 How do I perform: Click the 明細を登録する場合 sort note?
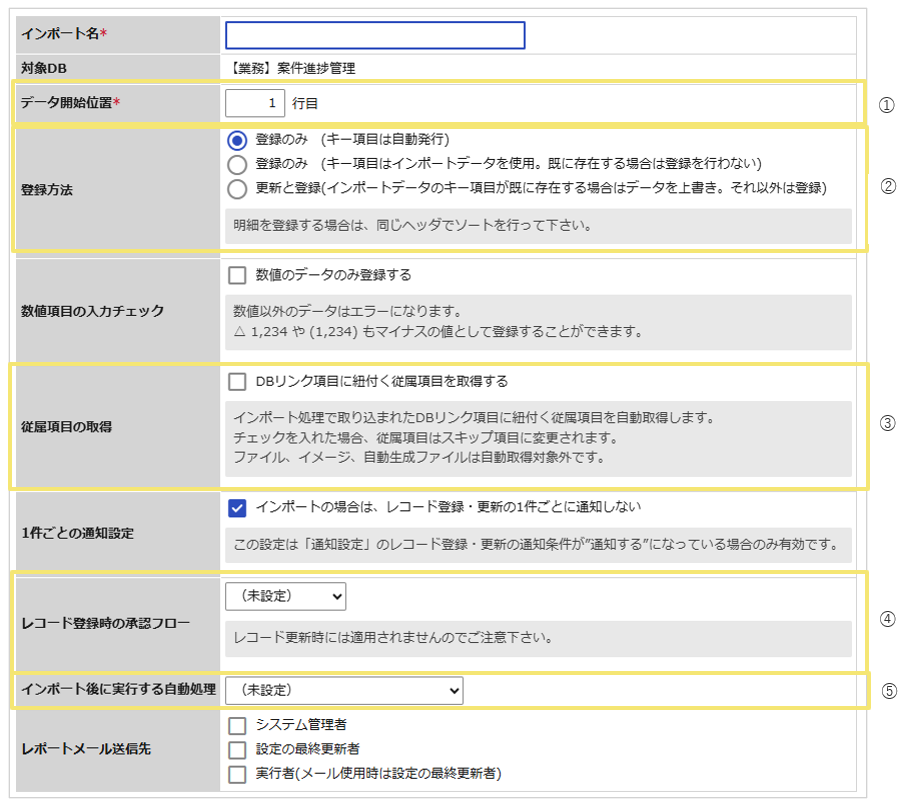coord(413,225)
